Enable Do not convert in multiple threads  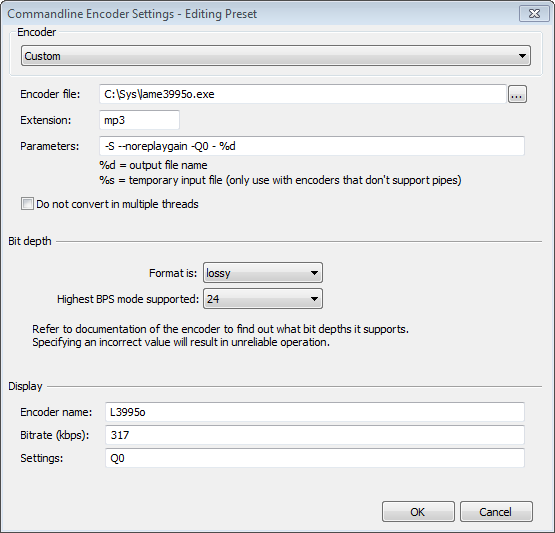tap(27, 204)
